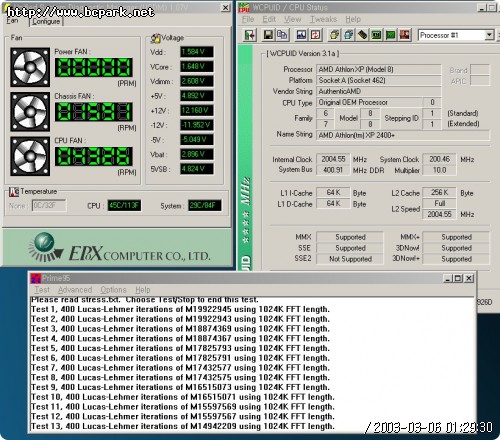Image resolution: width=500 pixels, height=440 pixels.
Task: Click the copy documents icon in WCPUID toolbar
Action: [282, 35]
